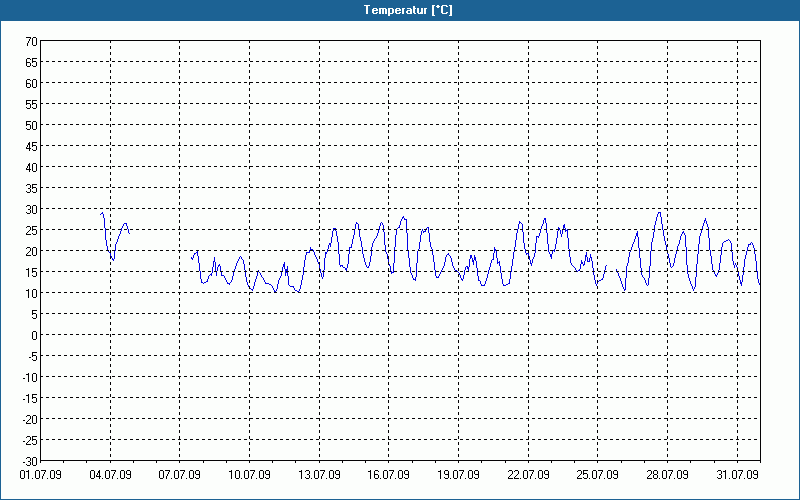Click the -5 value on temperature axis
This screenshot has width=800, height=500.
point(32,356)
